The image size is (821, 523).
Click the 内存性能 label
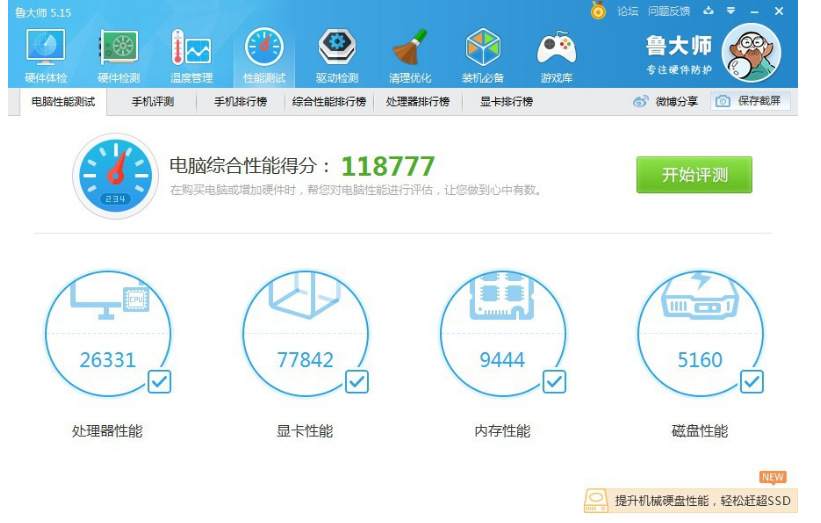click(503, 431)
